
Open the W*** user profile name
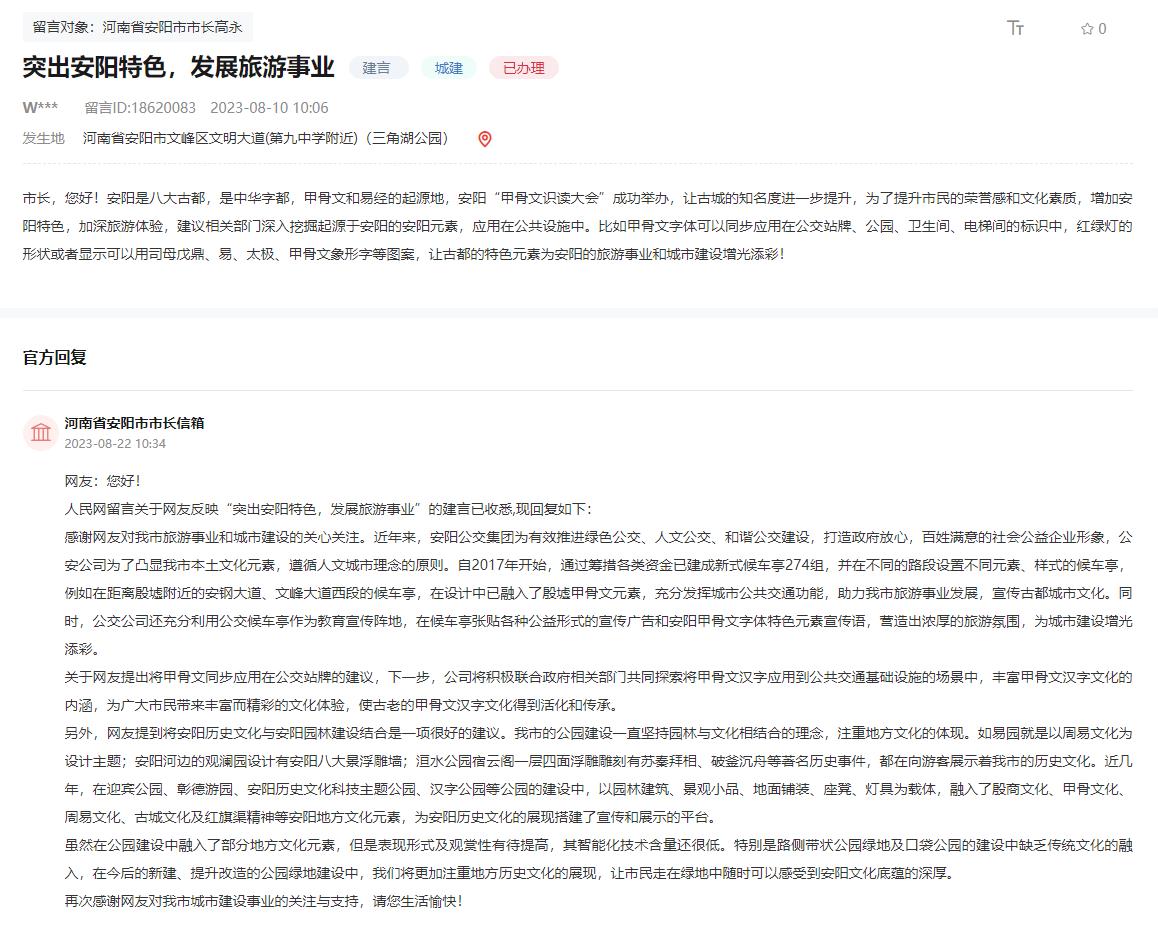[x=40, y=108]
